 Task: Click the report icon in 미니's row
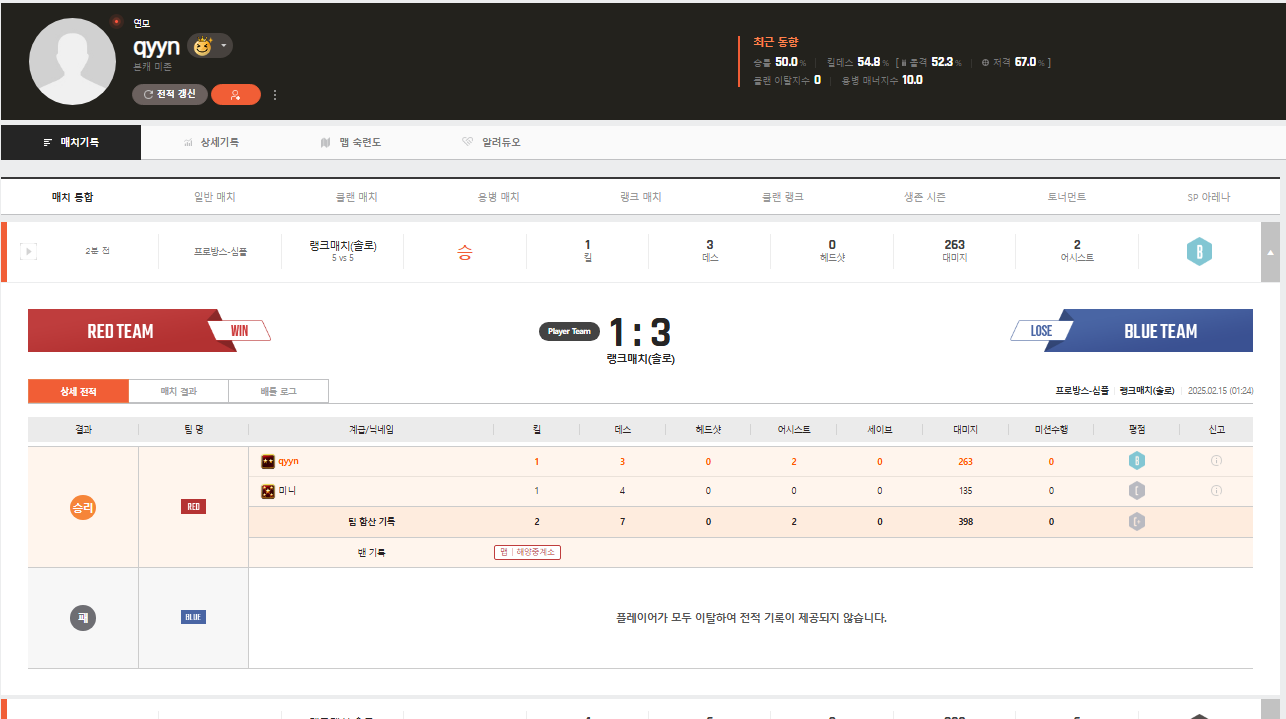pos(1216,491)
